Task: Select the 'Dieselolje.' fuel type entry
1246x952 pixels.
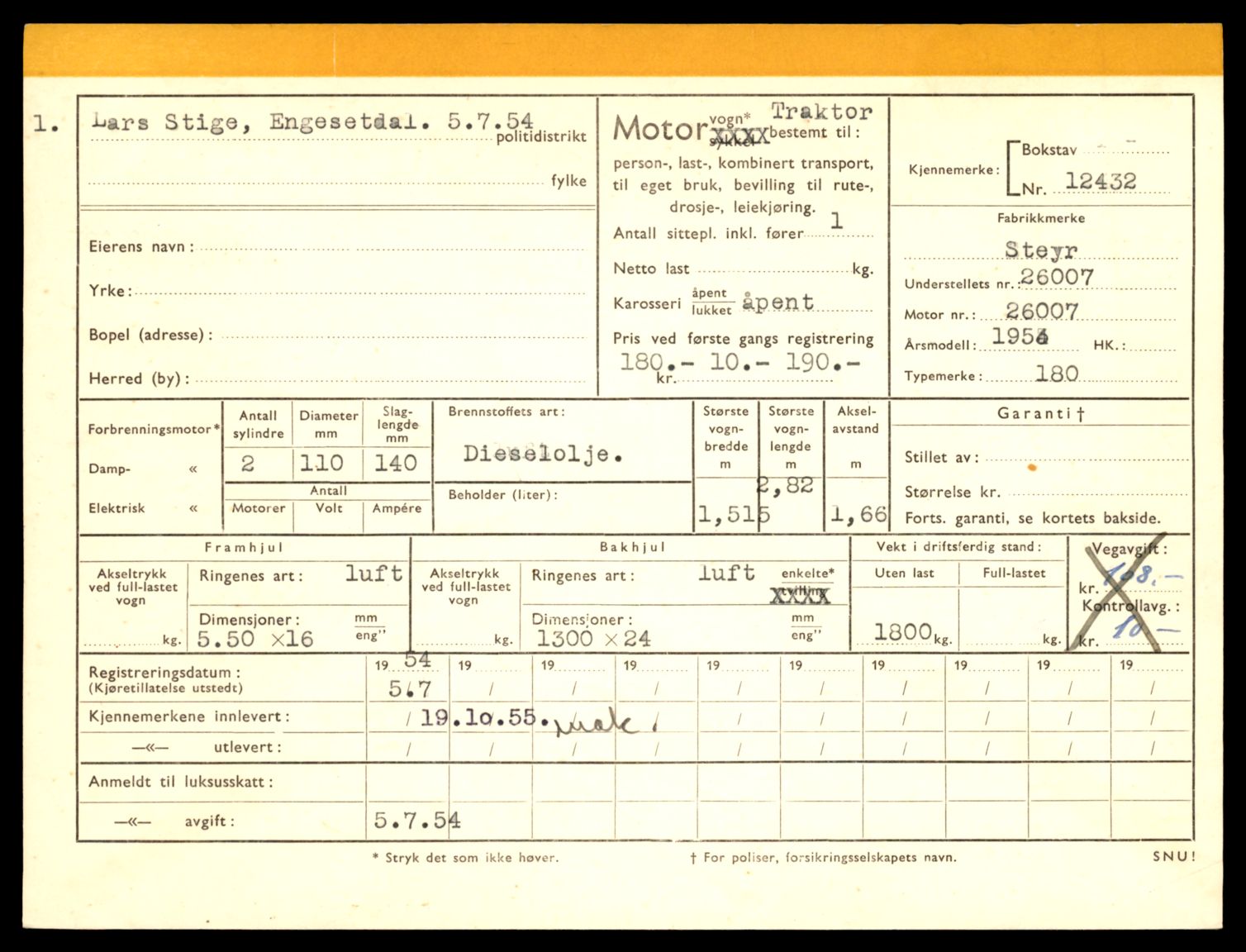Action: coord(543,454)
